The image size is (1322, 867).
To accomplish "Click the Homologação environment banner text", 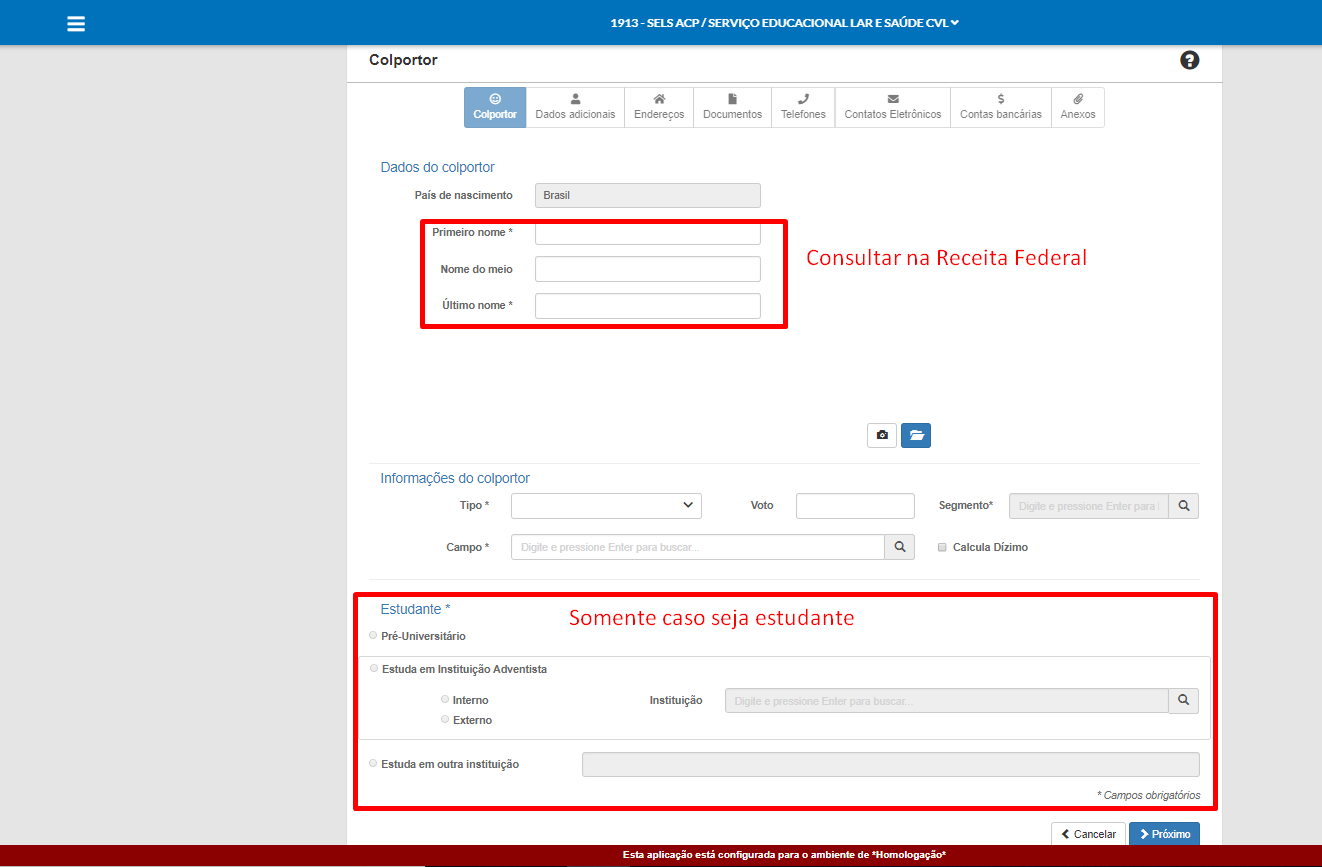I will tap(784, 855).
